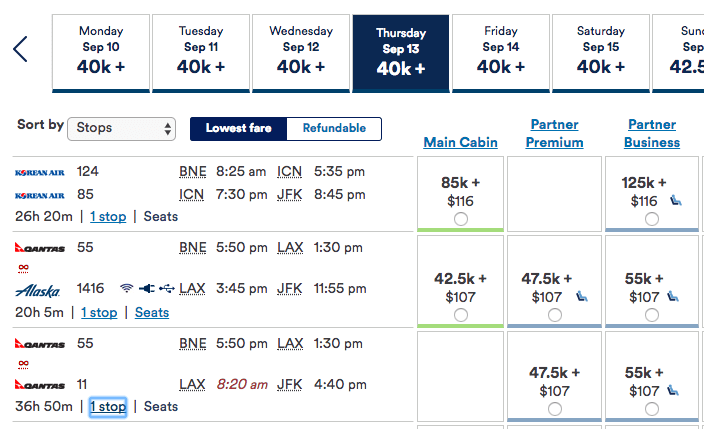Click the Partner Premium column header link
Screen dimensions: 704x429
[x=555, y=133]
